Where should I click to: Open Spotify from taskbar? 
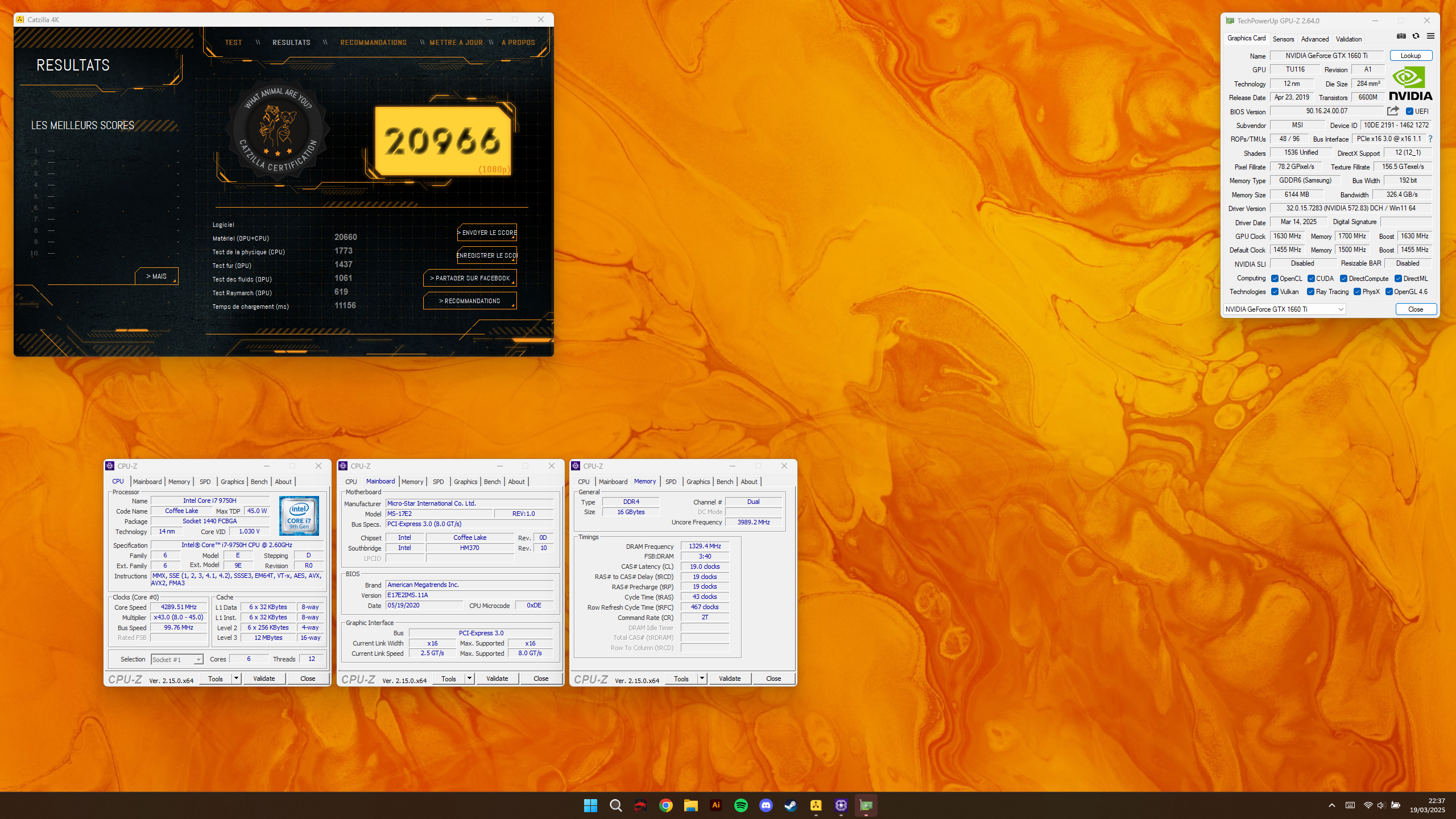pos(741,805)
